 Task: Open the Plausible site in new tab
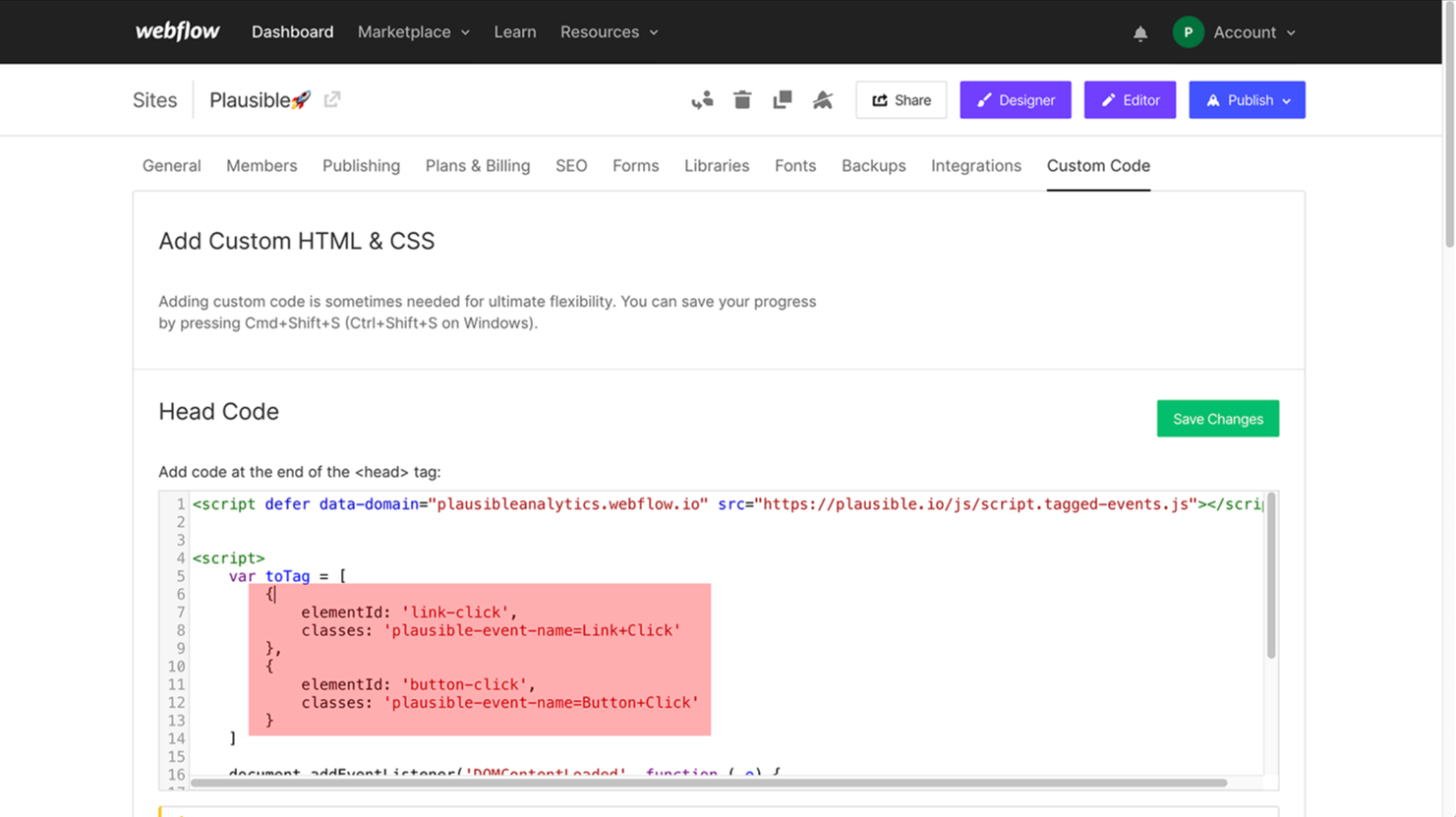coord(332,99)
